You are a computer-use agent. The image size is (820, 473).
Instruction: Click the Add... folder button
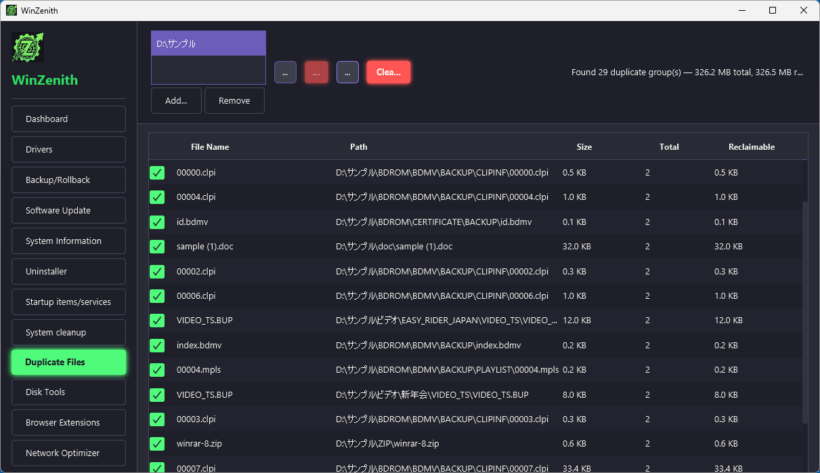[x=176, y=100]
